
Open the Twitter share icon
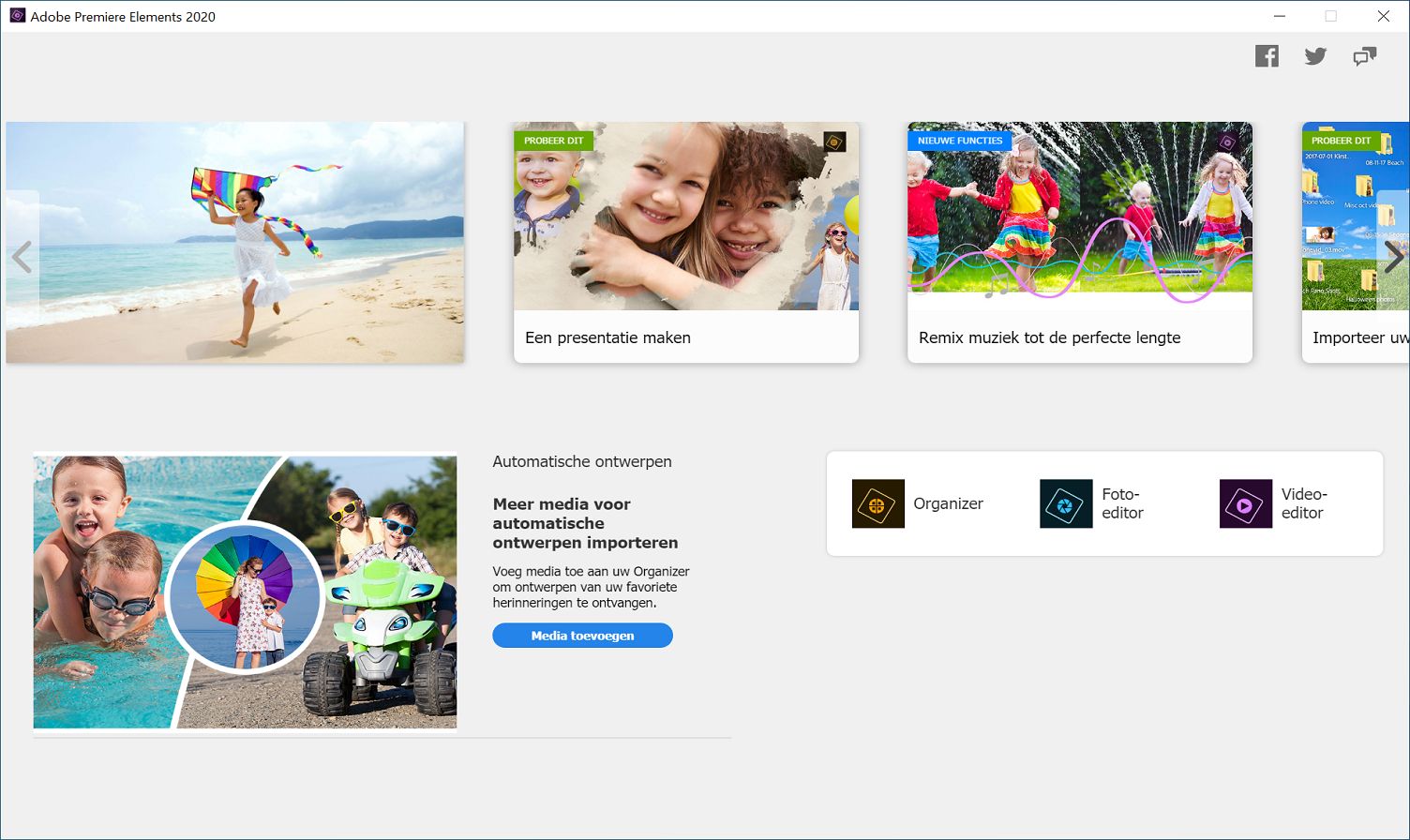tap(1315, 56)
